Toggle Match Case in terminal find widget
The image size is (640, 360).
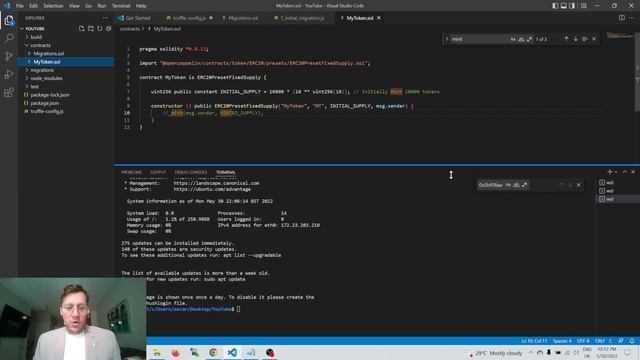point(508,185)
